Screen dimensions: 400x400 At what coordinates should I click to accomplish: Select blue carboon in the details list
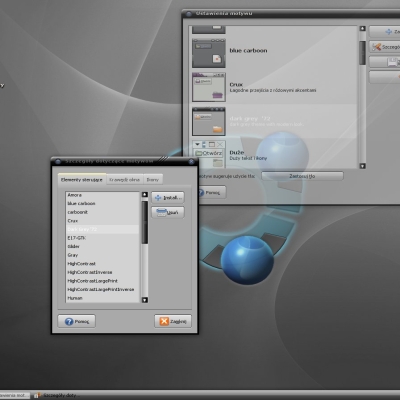(102, 203)
